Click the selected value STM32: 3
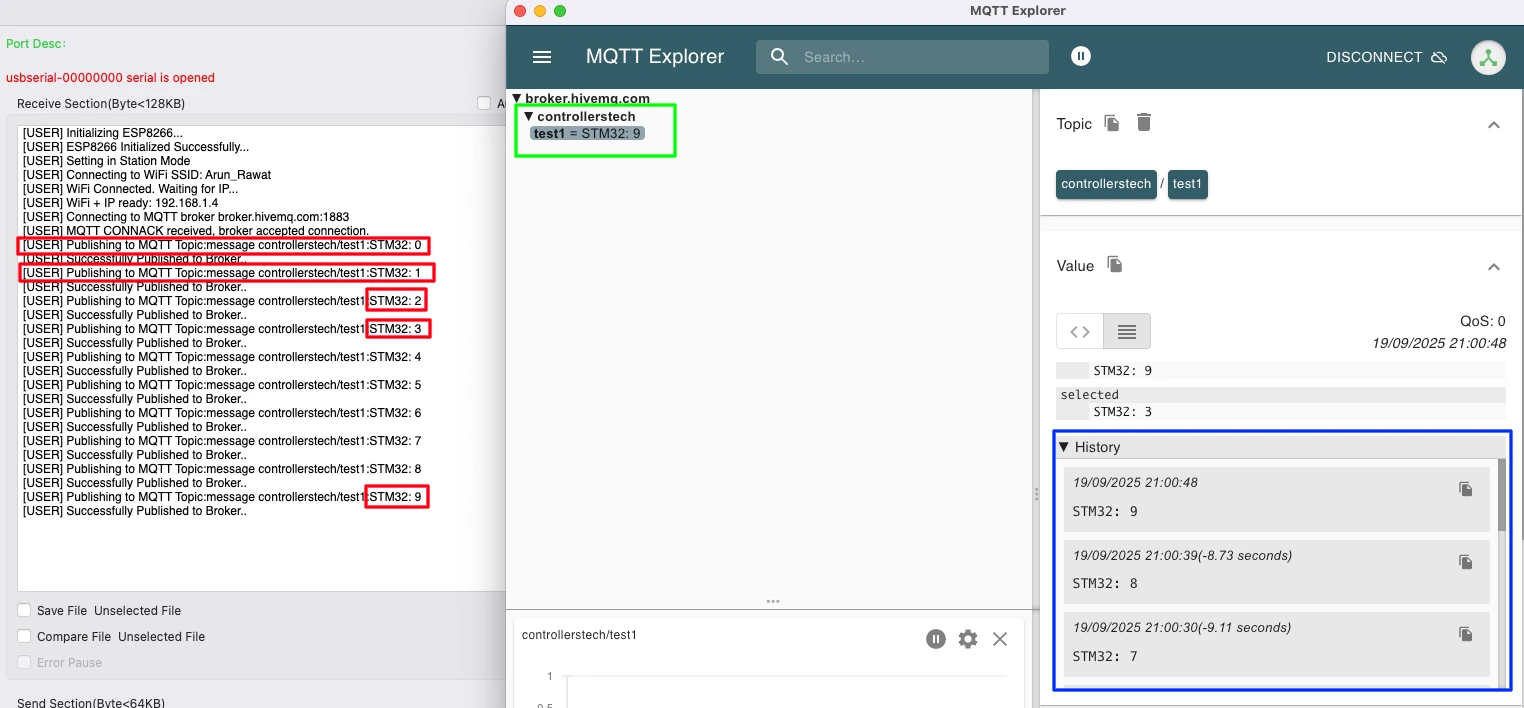Image resolution: width=1524 pixels, height=708 pixels. (x=1123, y=411)
